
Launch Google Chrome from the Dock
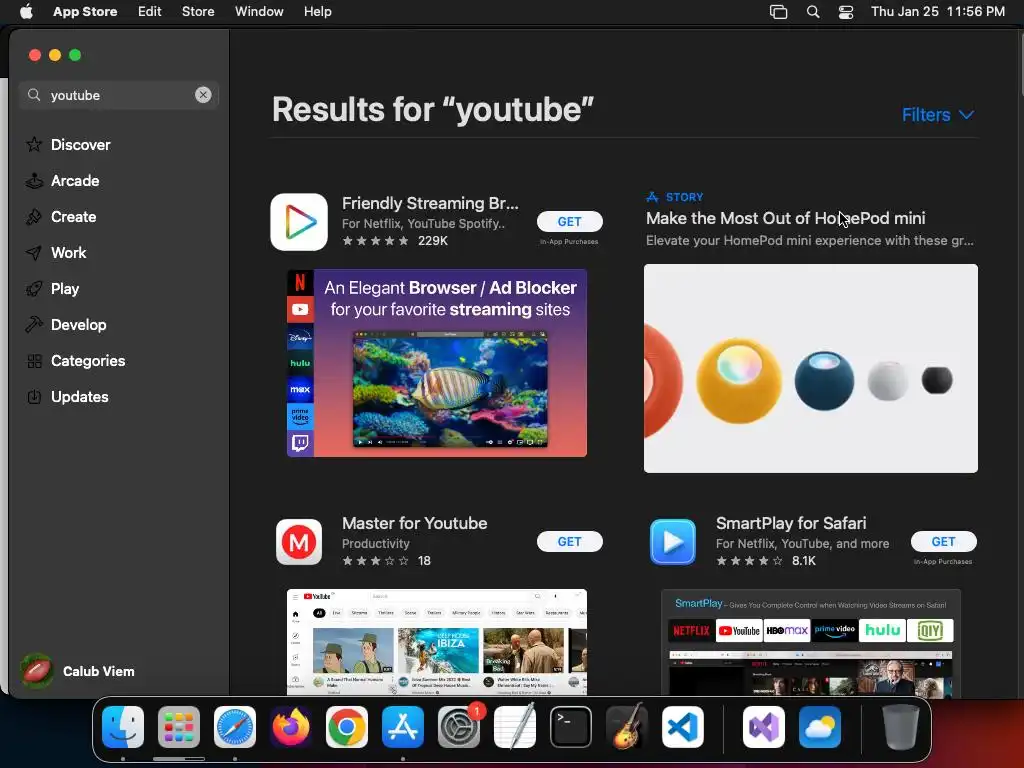[x=347, y=727]
